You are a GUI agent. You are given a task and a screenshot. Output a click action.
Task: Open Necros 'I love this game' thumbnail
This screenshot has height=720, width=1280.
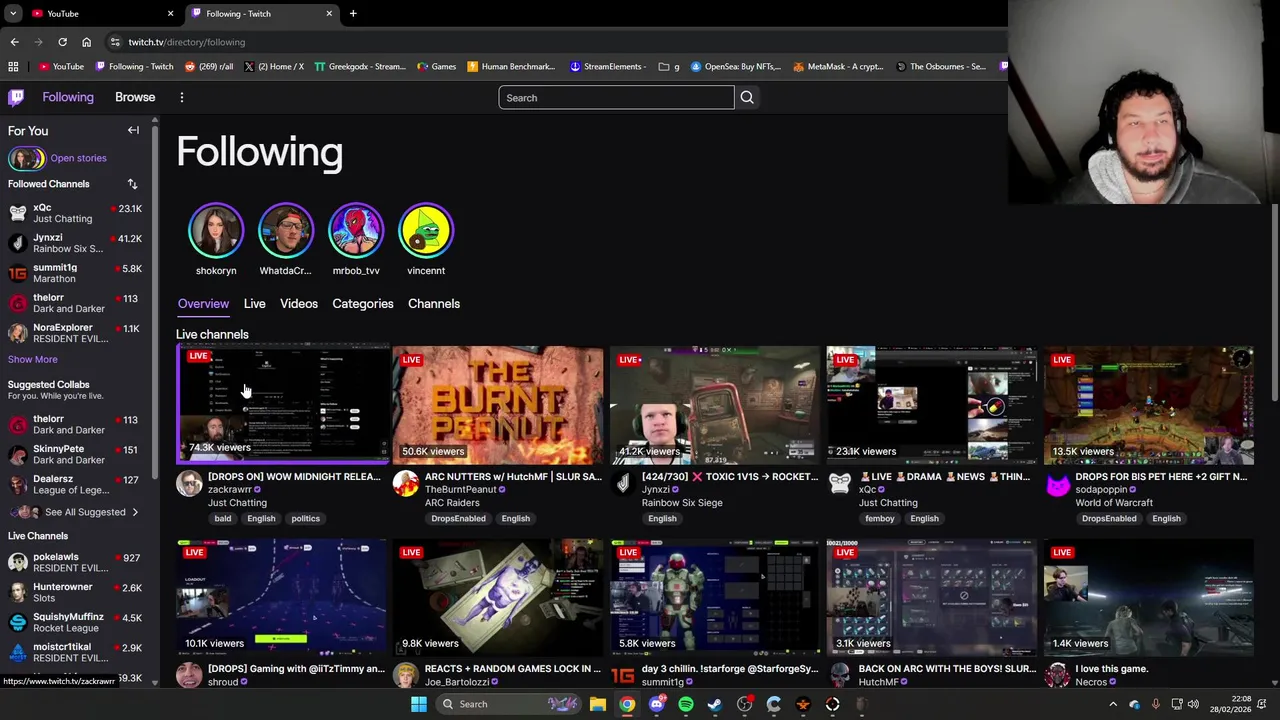[x=1149, y=598]
